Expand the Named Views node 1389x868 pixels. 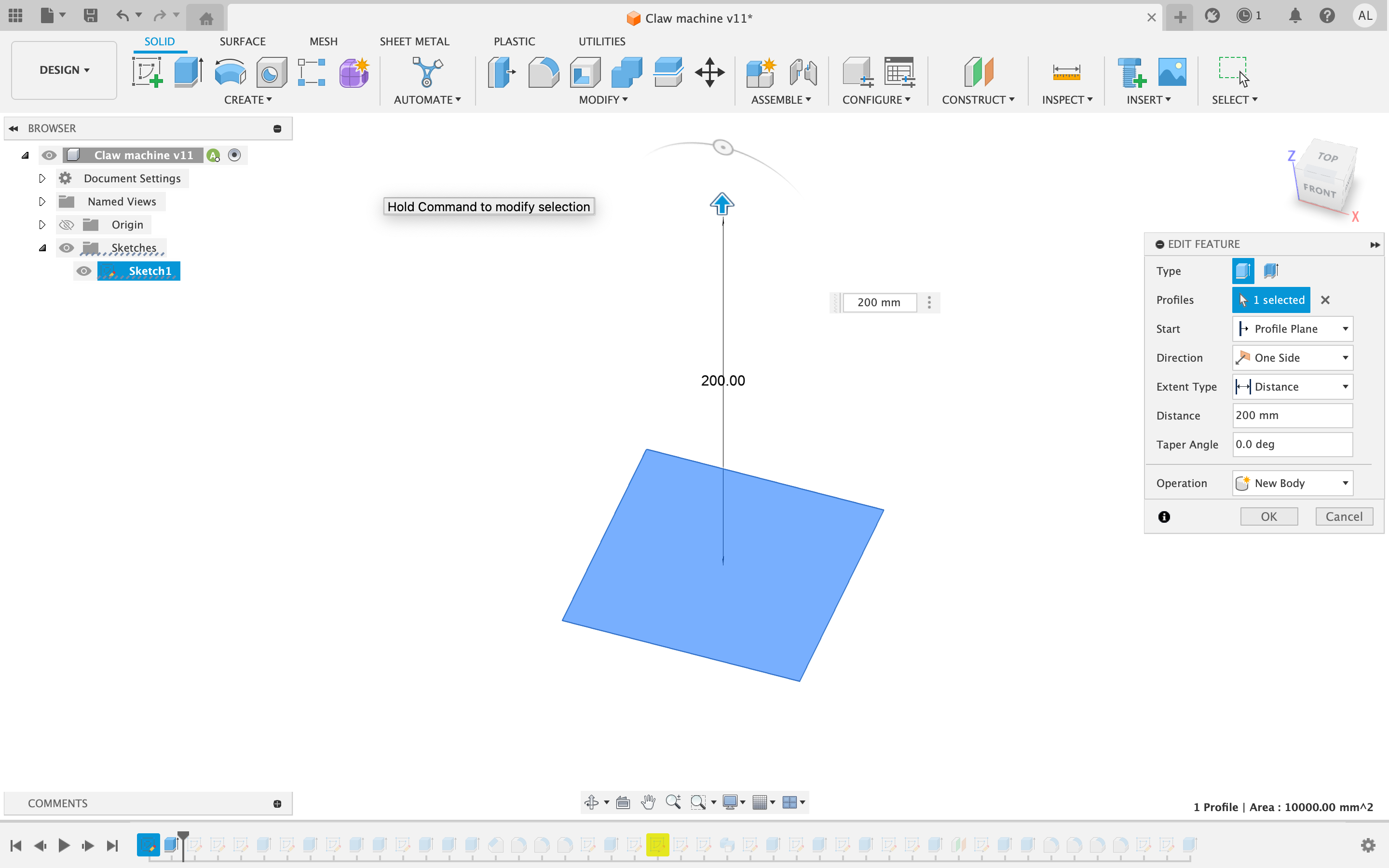pyautogui.click(x=42, y=202)
